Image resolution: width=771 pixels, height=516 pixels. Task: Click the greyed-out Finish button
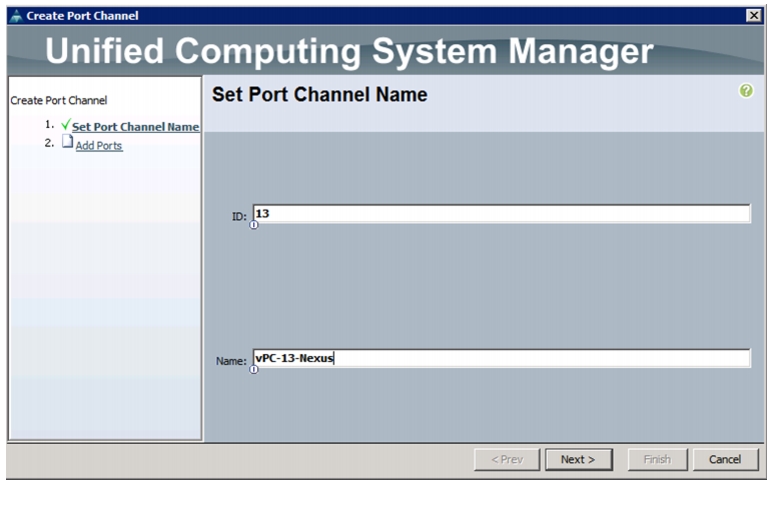tap(657, 459)
